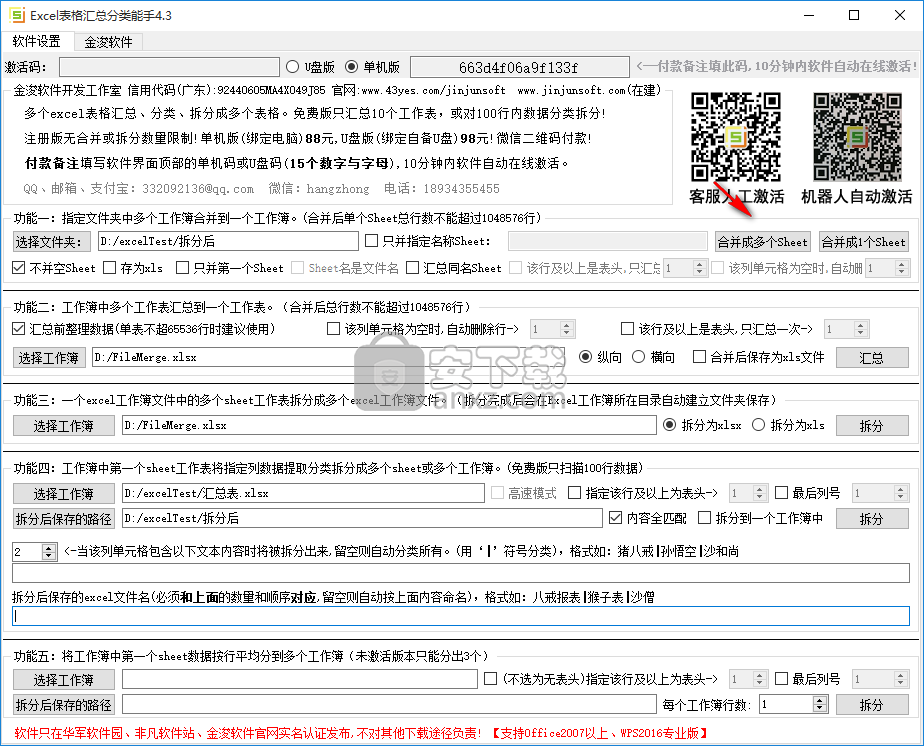
Task: Click the excel文件名 input field
Action: (x=461, y=616)
